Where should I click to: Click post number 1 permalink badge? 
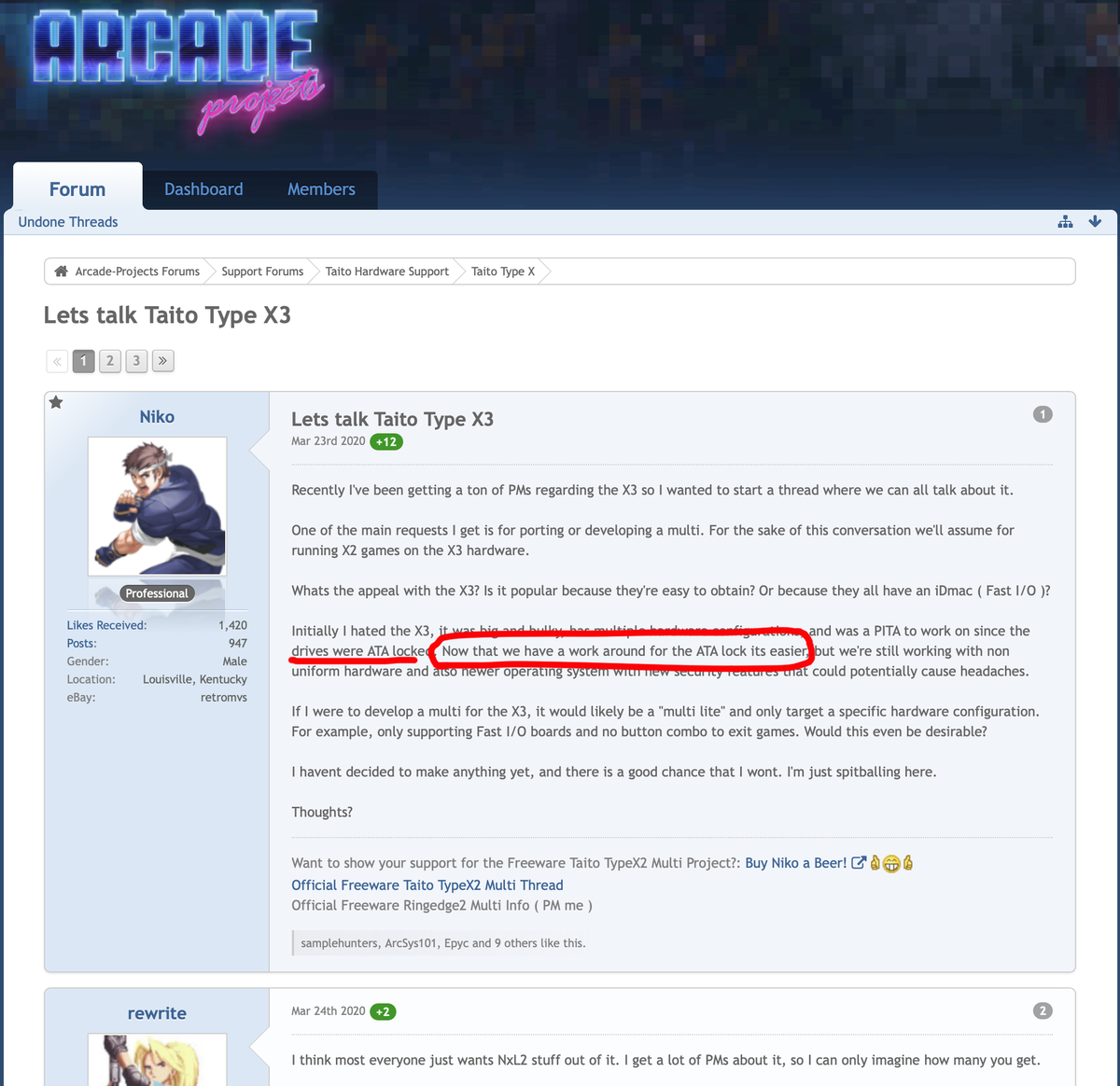(1043, 414)
